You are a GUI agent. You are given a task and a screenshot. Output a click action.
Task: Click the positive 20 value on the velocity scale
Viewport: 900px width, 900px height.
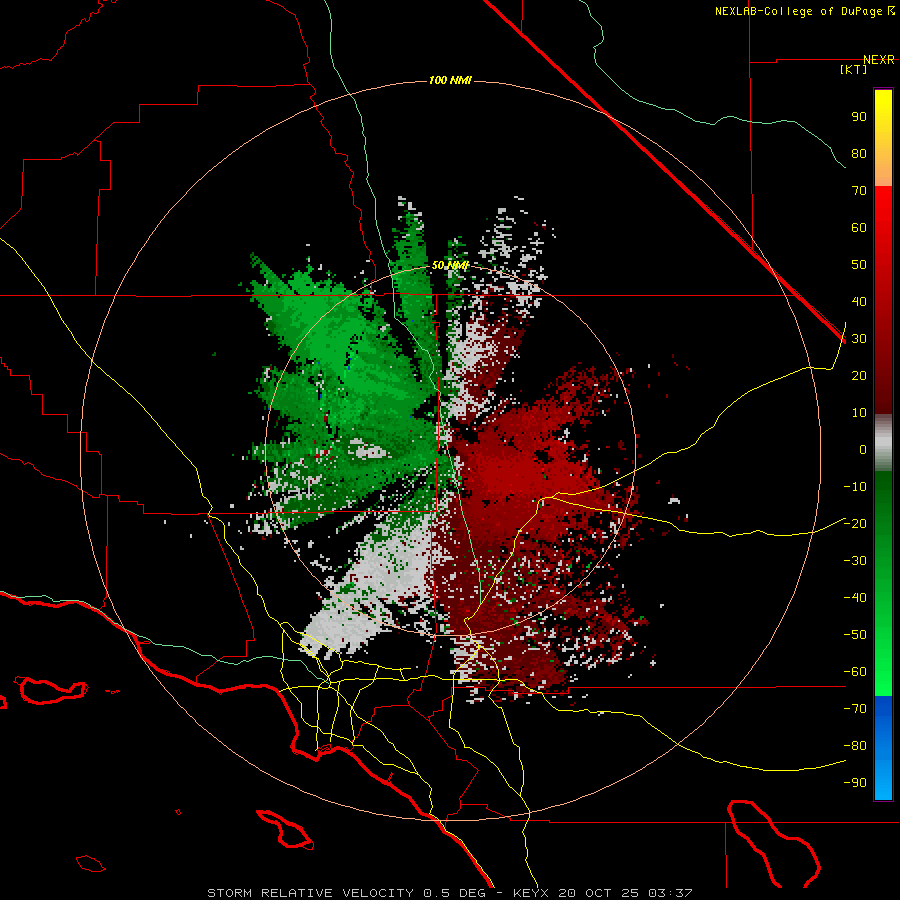click(x=859, y=376)
